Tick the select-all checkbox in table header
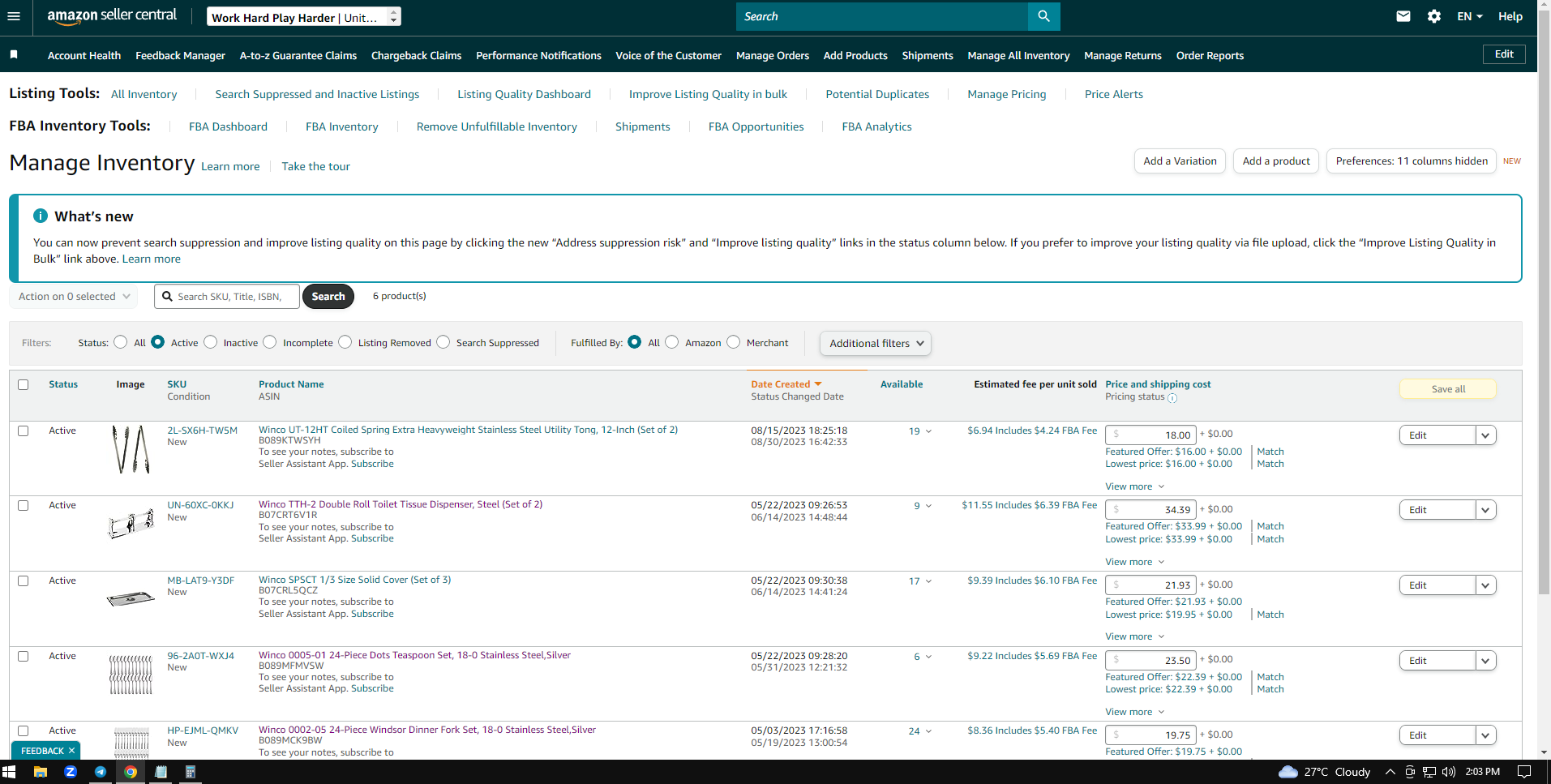 [24, 384]
